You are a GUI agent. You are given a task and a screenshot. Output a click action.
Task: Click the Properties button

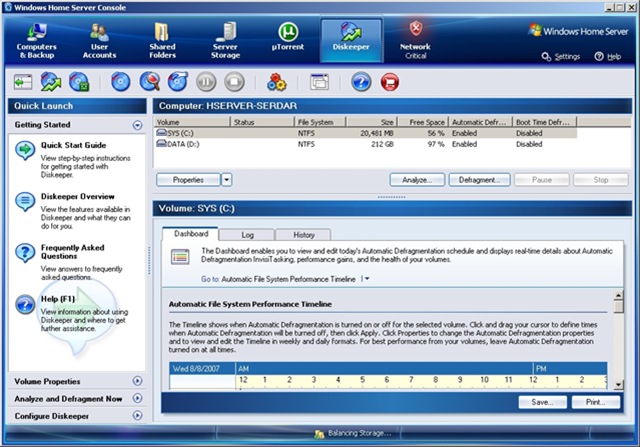tap(188, 180)
